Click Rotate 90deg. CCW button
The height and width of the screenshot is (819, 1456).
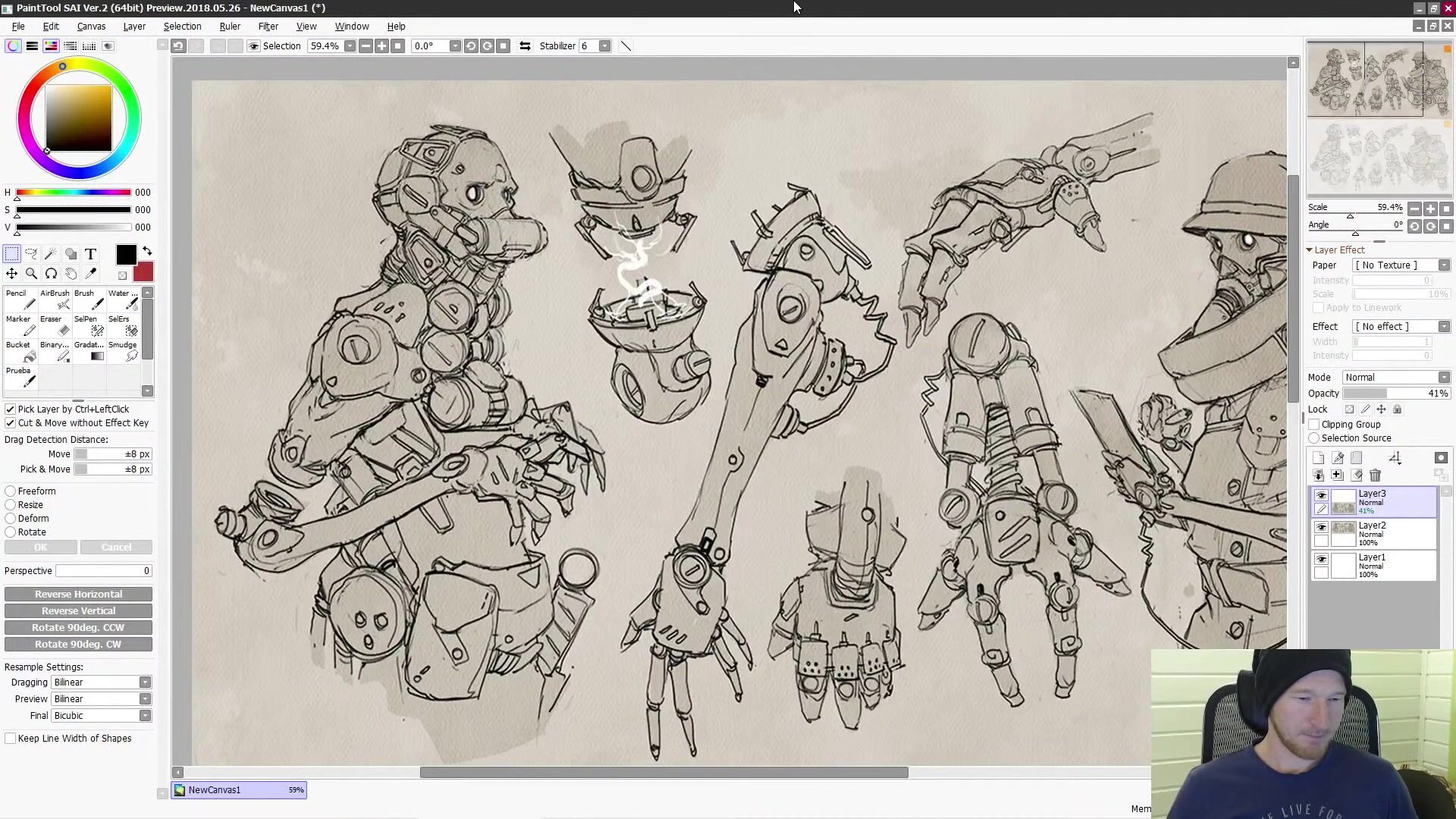tap(78, 628)
